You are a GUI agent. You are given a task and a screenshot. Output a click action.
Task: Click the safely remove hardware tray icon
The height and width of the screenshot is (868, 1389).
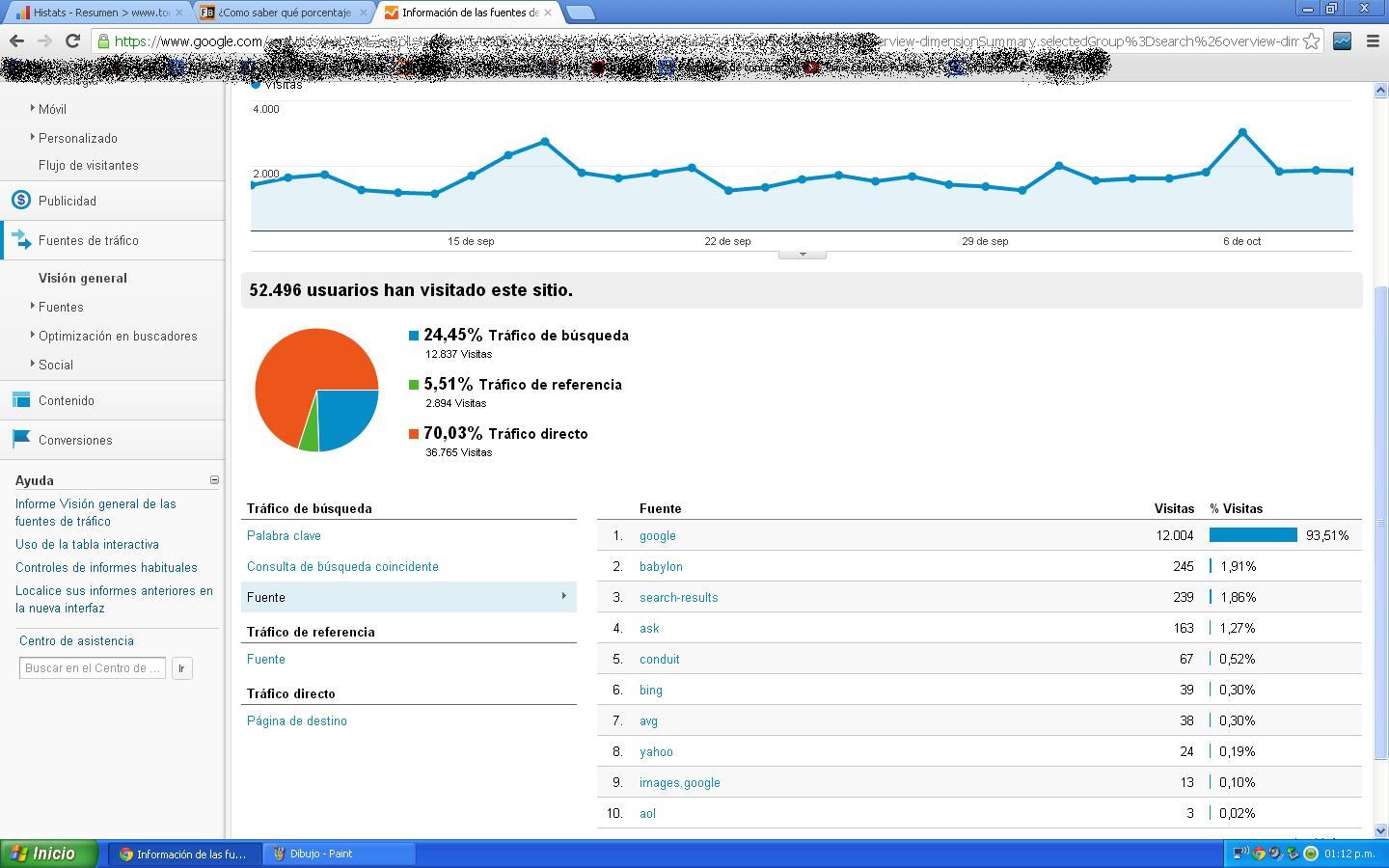tap(1294, 854)
